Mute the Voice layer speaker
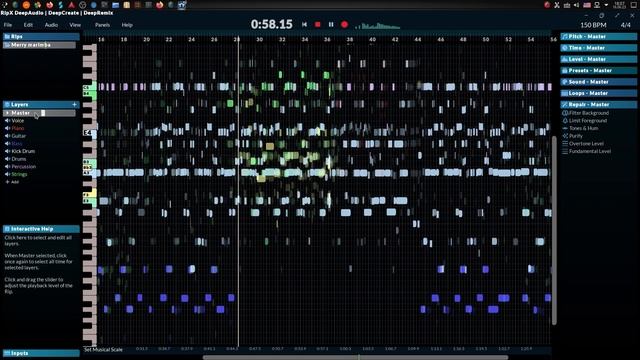The height and width of the screenshot is (360, 640). coord(7,121)
